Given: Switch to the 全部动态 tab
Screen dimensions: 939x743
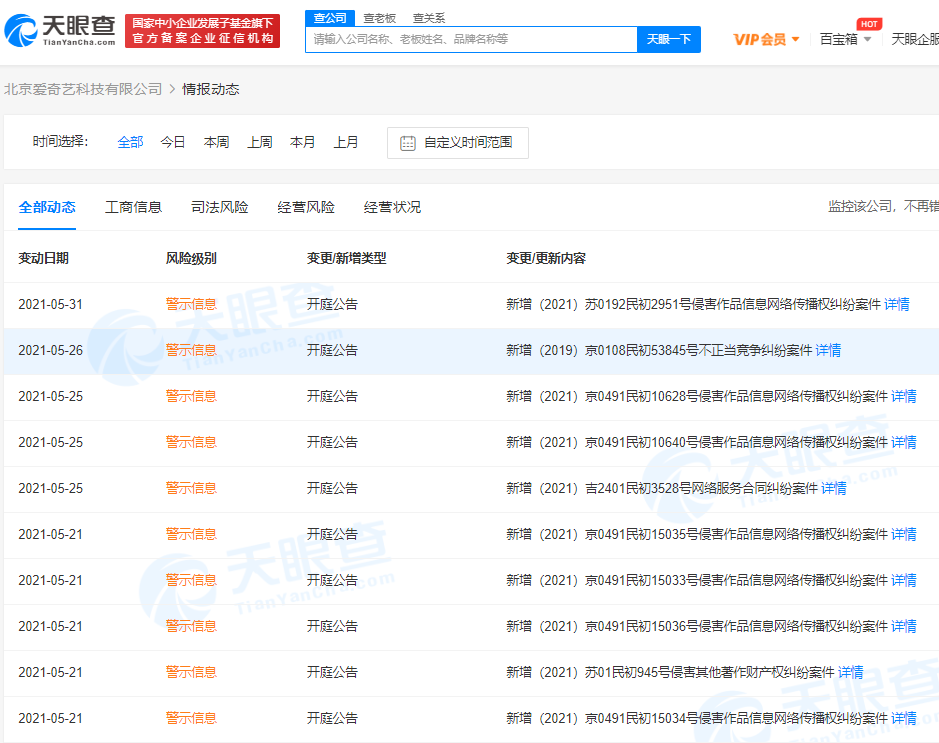Looking at the screenshot, I should click(47, 208).
